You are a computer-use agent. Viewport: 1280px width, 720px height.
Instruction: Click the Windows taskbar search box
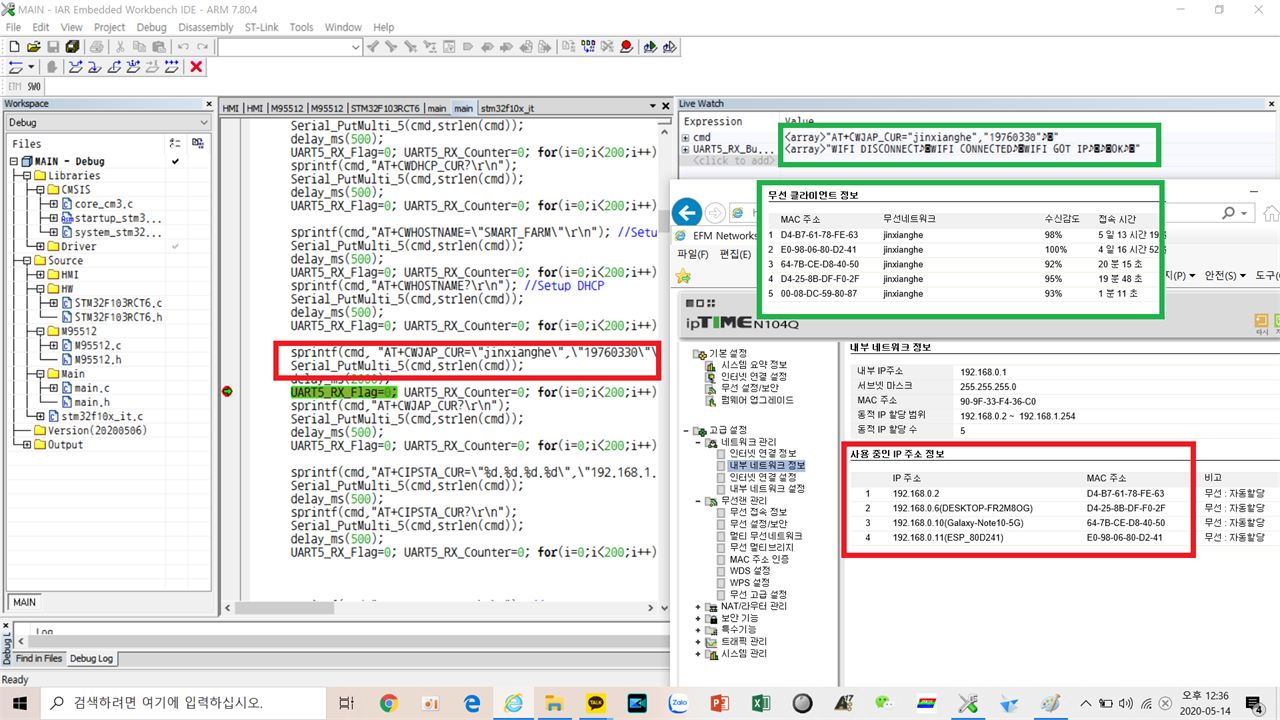[182, 703]
